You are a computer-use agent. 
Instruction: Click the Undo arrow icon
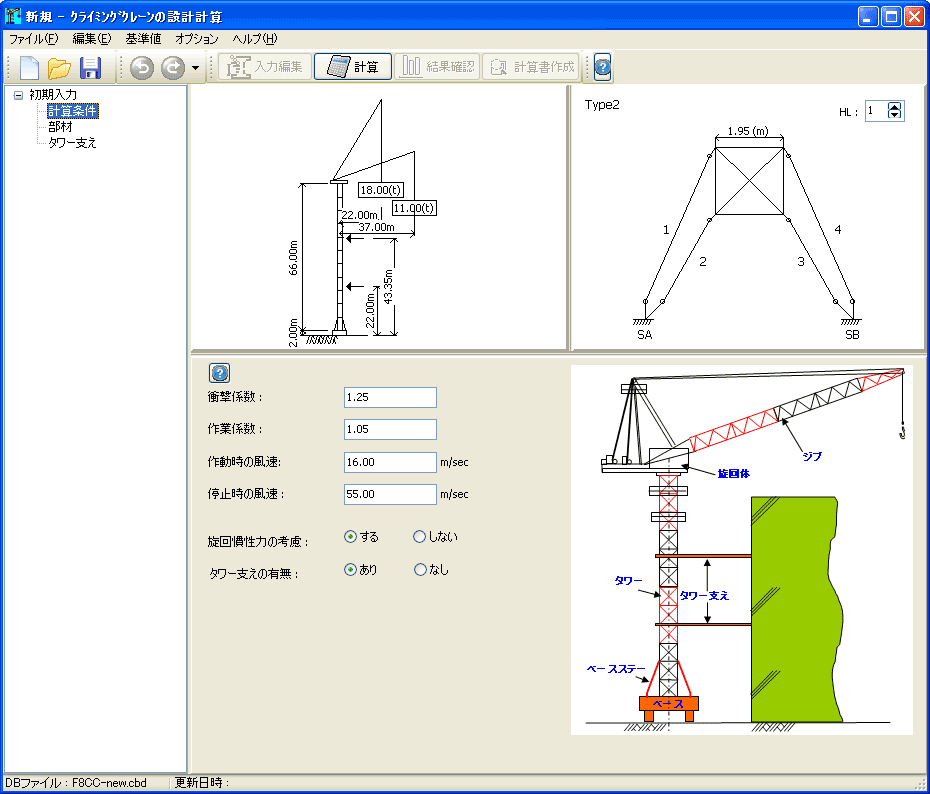pyautogui.click(x=142, y=68)
